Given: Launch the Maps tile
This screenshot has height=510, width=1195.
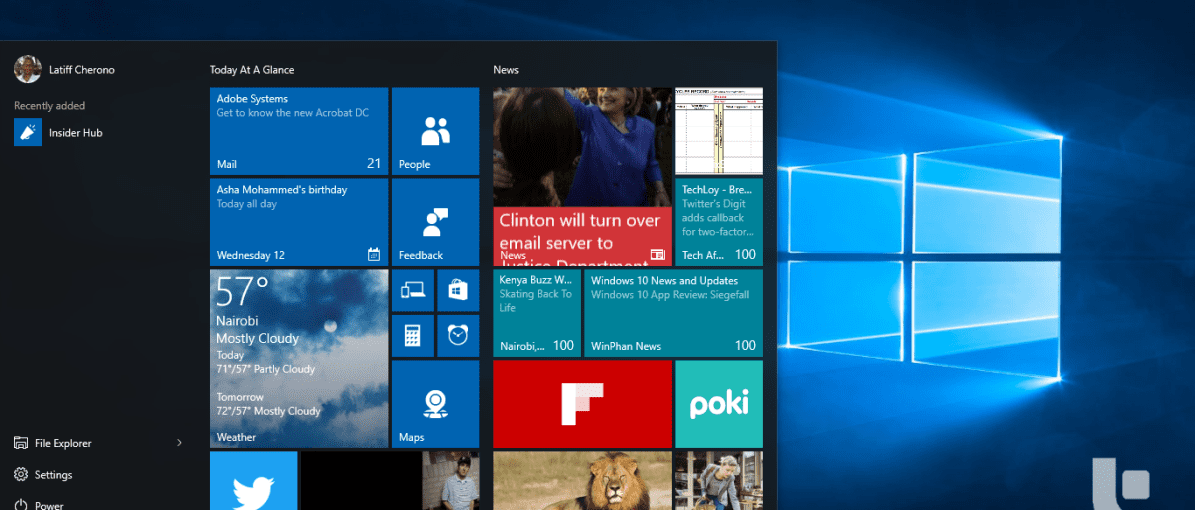Looking at the screenshot, I should tap(435, 404).
